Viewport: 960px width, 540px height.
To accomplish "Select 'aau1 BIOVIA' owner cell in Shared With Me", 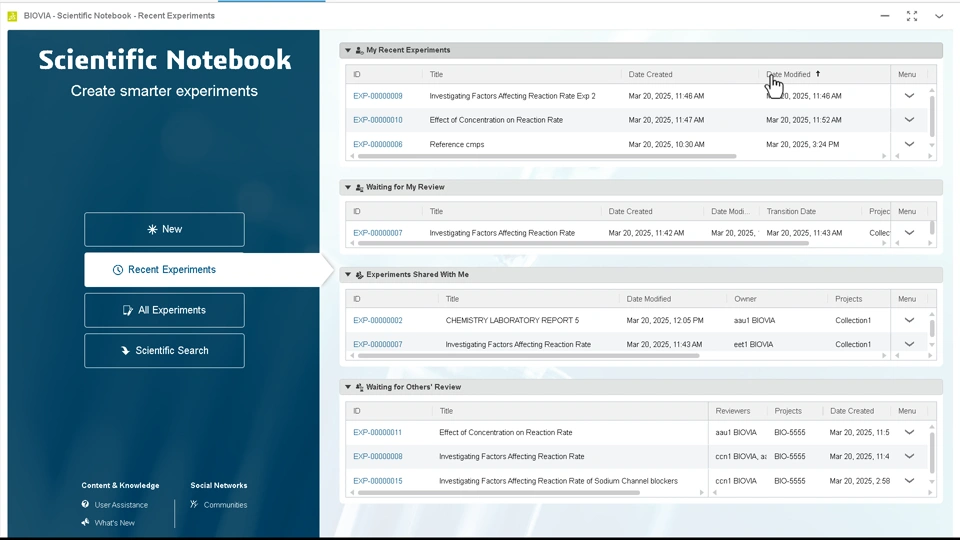I will tap(754, 320).
